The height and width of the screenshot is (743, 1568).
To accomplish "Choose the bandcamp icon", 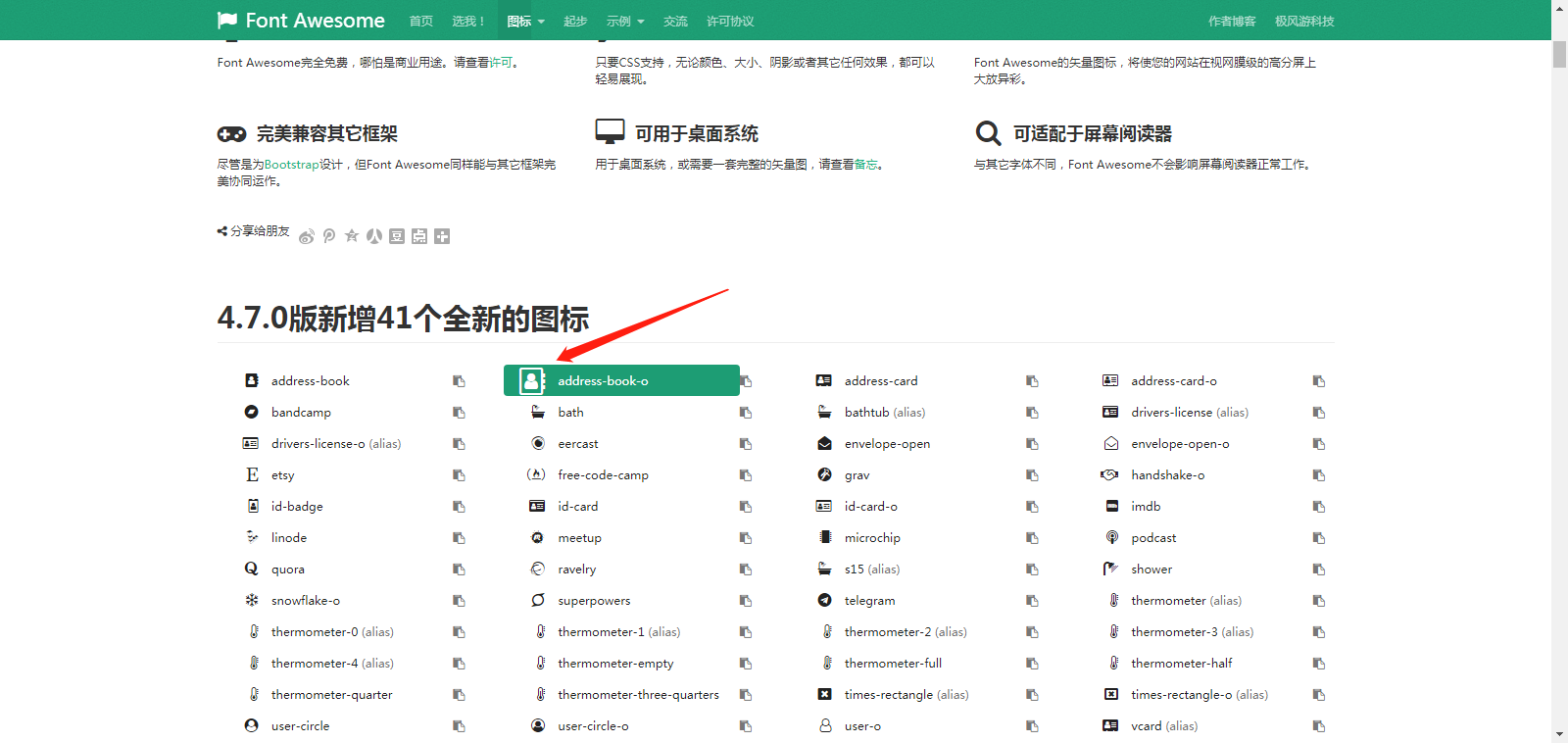I will (251, 412).
